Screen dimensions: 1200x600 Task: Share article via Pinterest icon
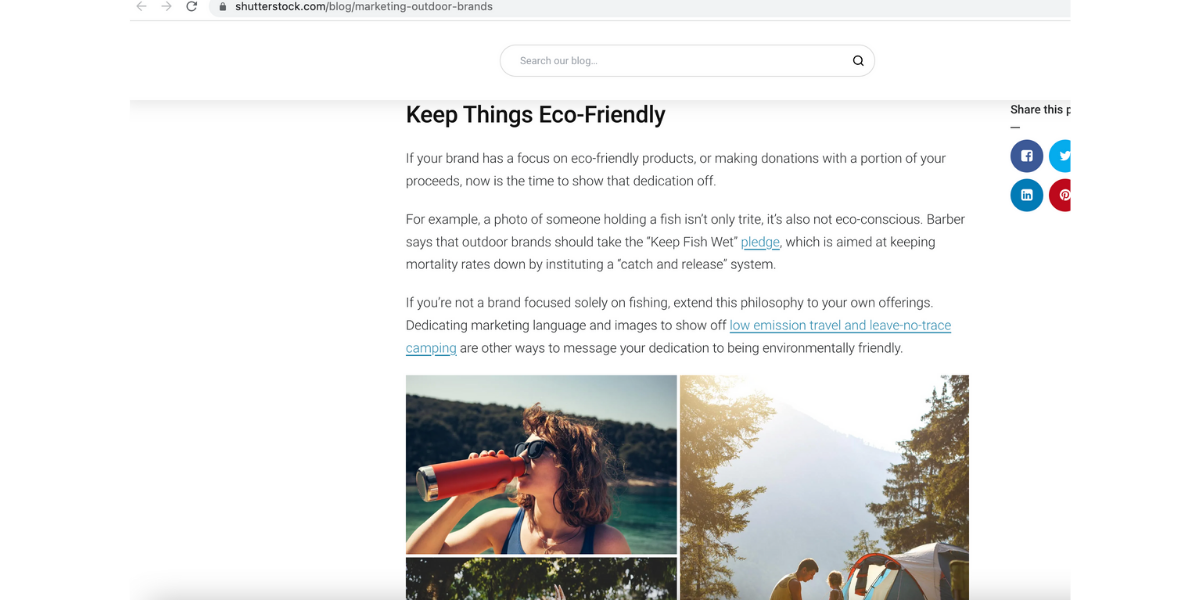point(1061,195)
